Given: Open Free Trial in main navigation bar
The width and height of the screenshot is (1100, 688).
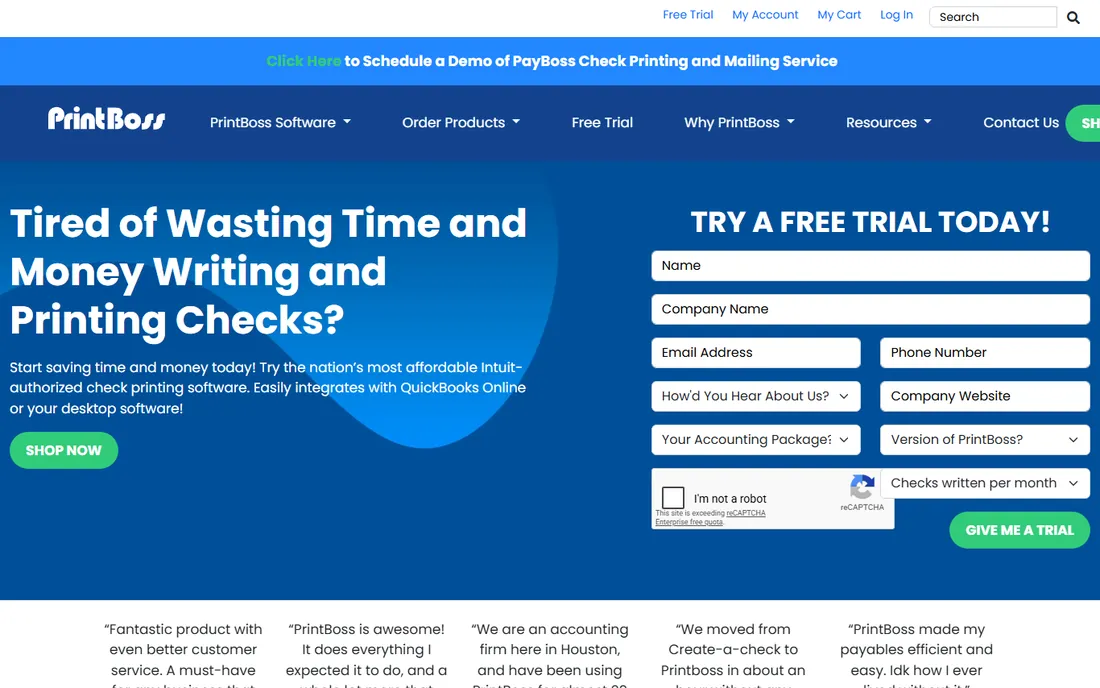Looking at the screenshot, I should pos(602,123).
